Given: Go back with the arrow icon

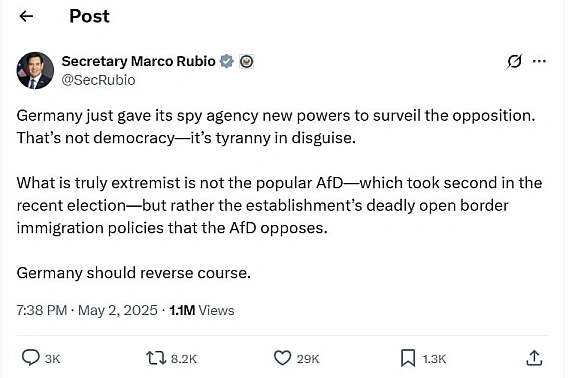Looking at the screenshot, I should pos(26,16).
